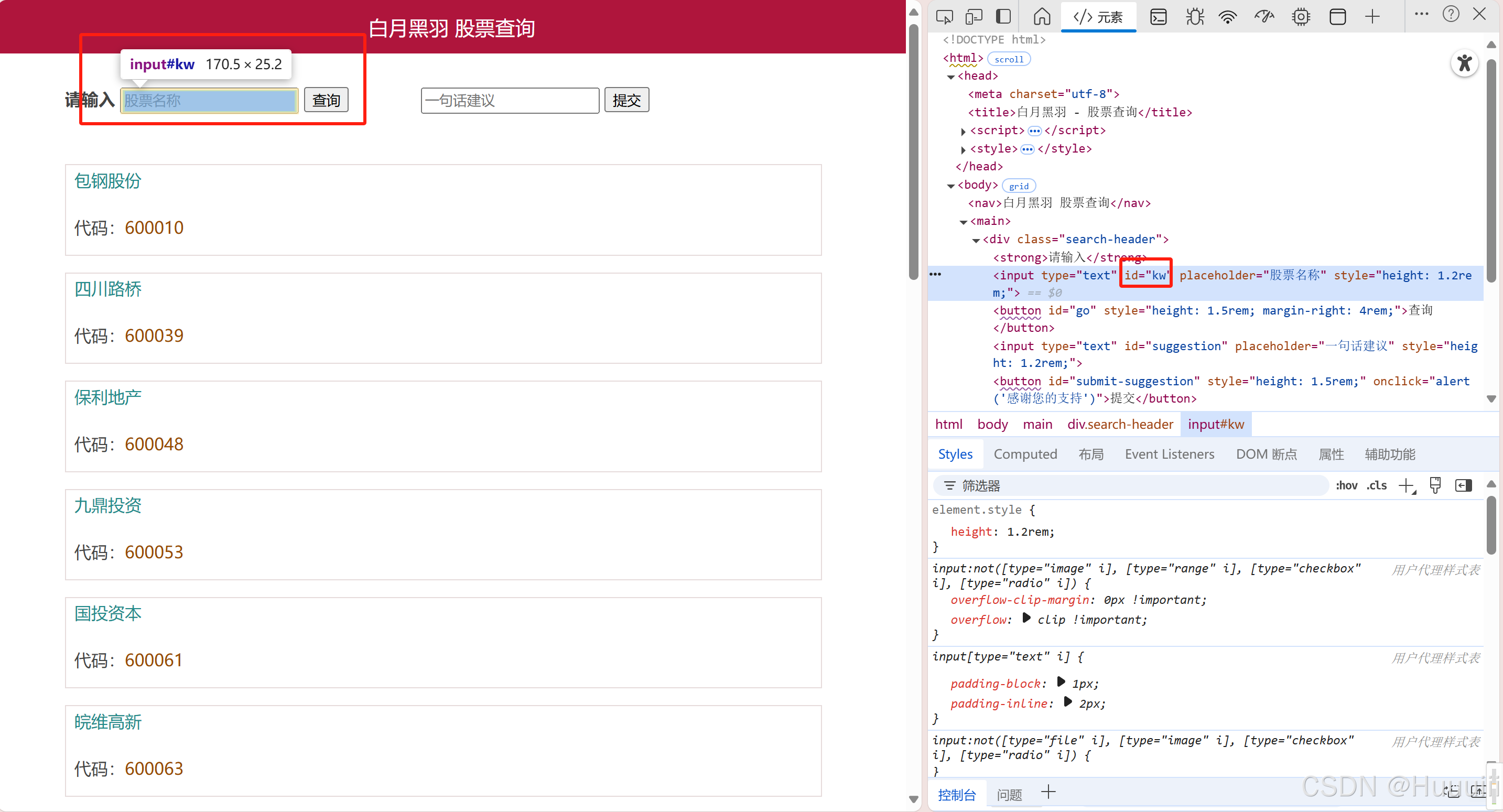1503x812 pixels.
Task: Click the 一句话建议 suggestion input field
Action: pos(510,100)
